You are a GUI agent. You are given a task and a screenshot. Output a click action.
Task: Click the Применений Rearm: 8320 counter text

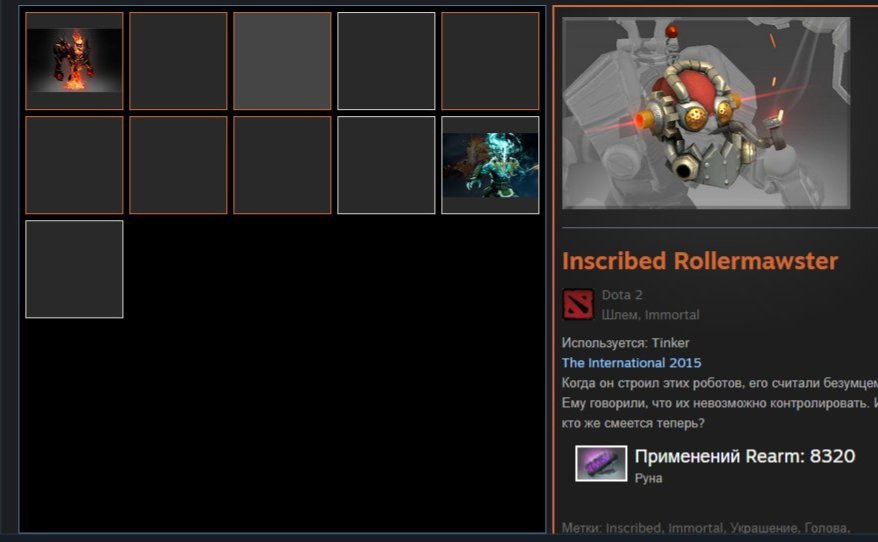click(745, 456)
